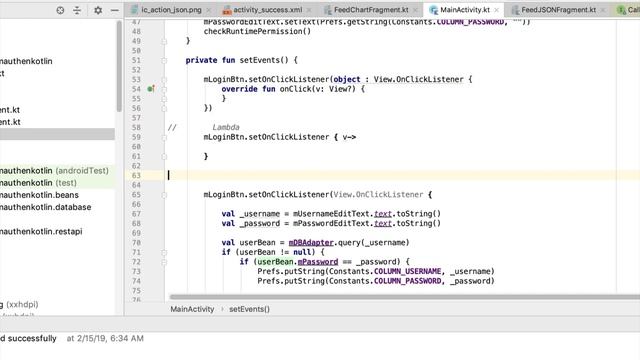This screenshot has width=640, height=360.
Task: Close the ic_action_json.png tab
Action: click(209, 10)
